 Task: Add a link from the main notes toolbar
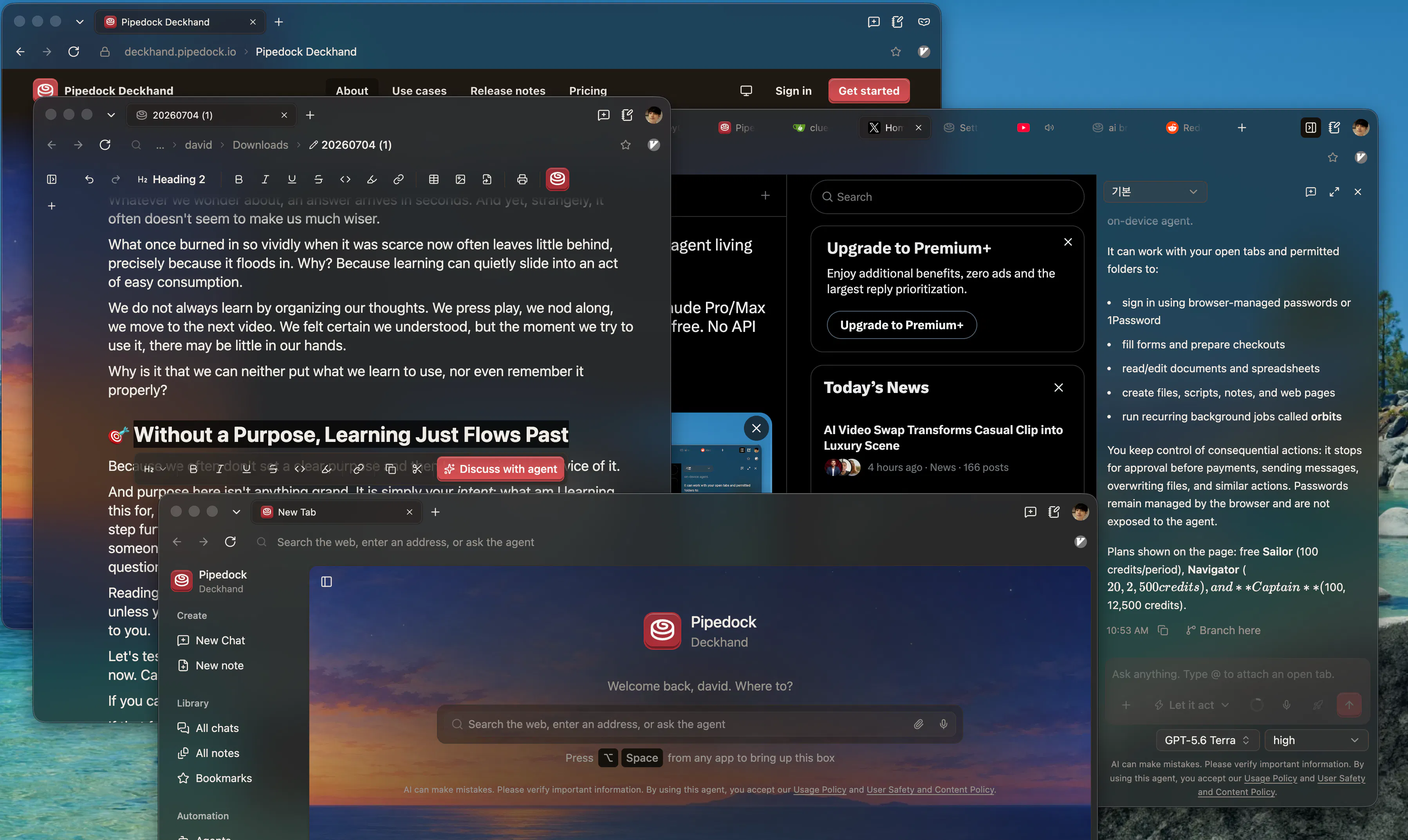399,179
